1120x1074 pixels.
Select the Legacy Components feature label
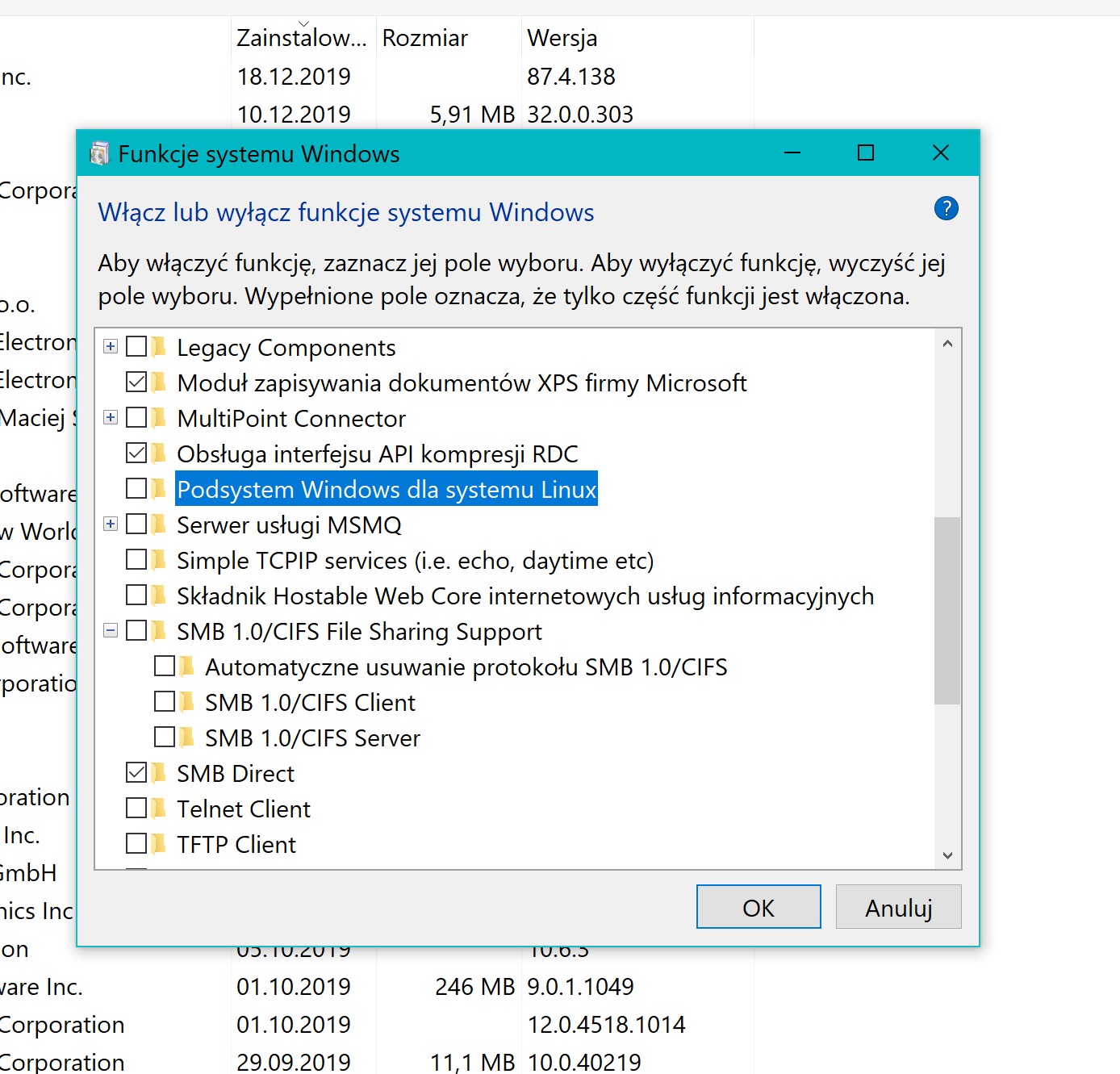[x=286, y=347]
